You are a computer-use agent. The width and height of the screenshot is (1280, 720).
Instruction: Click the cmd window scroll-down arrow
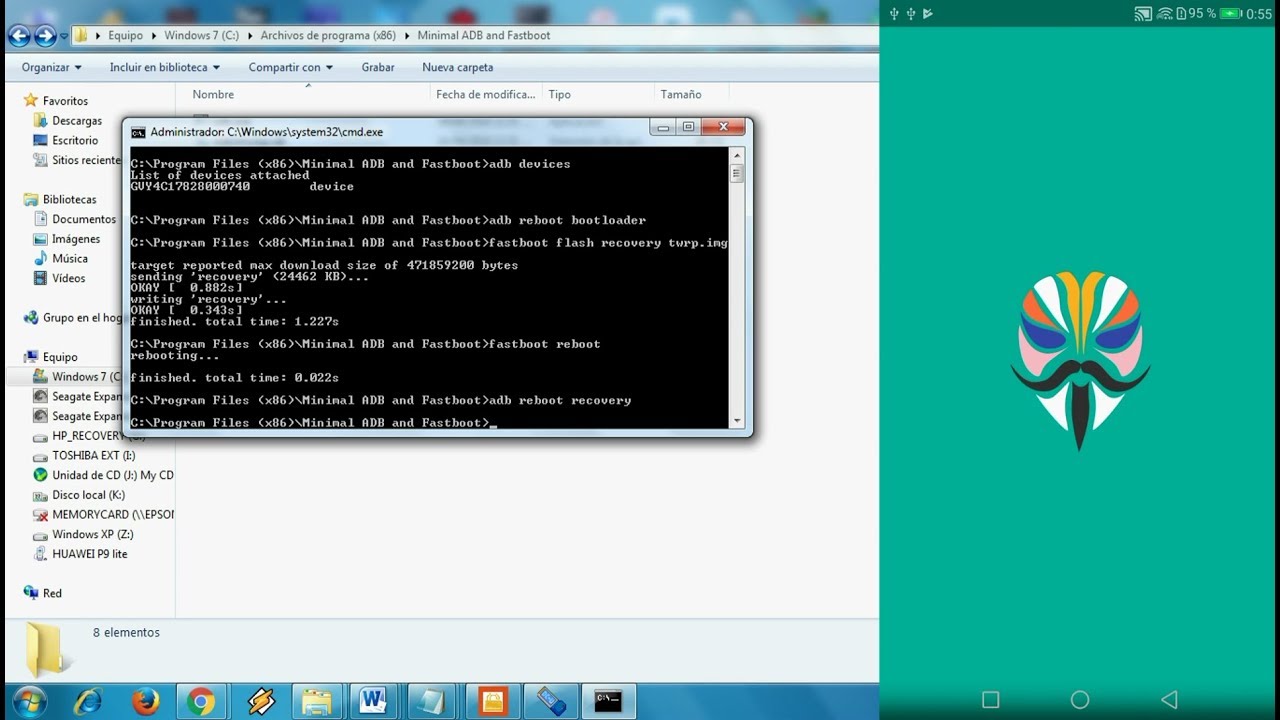[737, 421]
